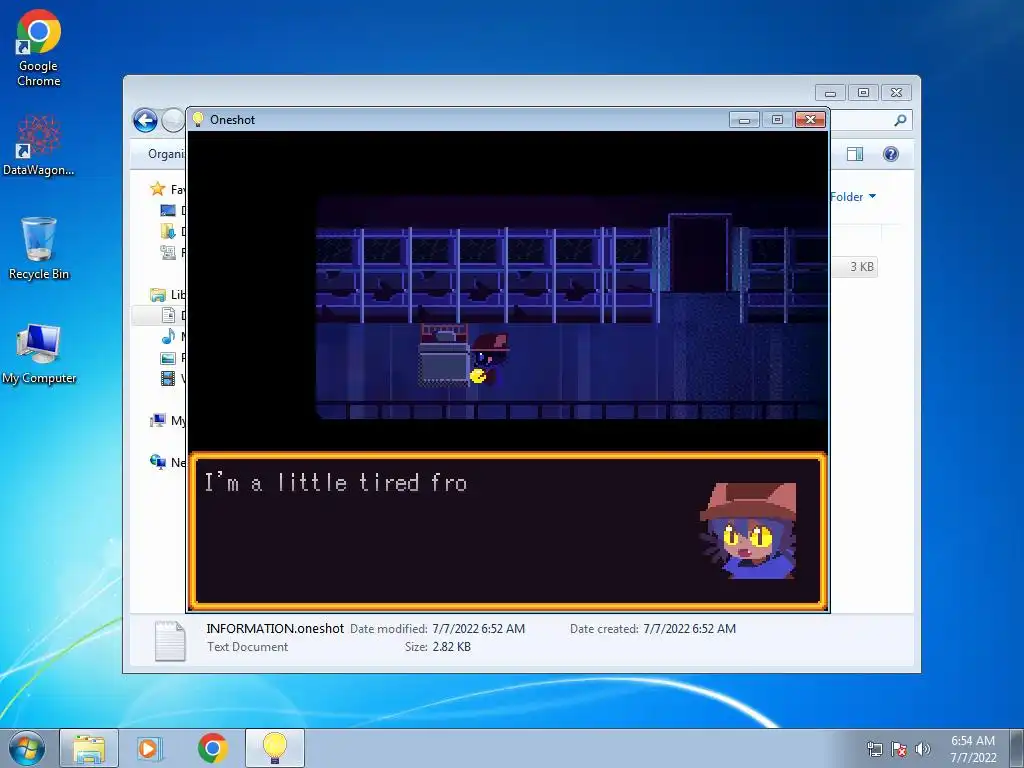Click Niko's portrait in dialogue box
The height and width of the screenshot is (768, 1024).
(748, 531)
